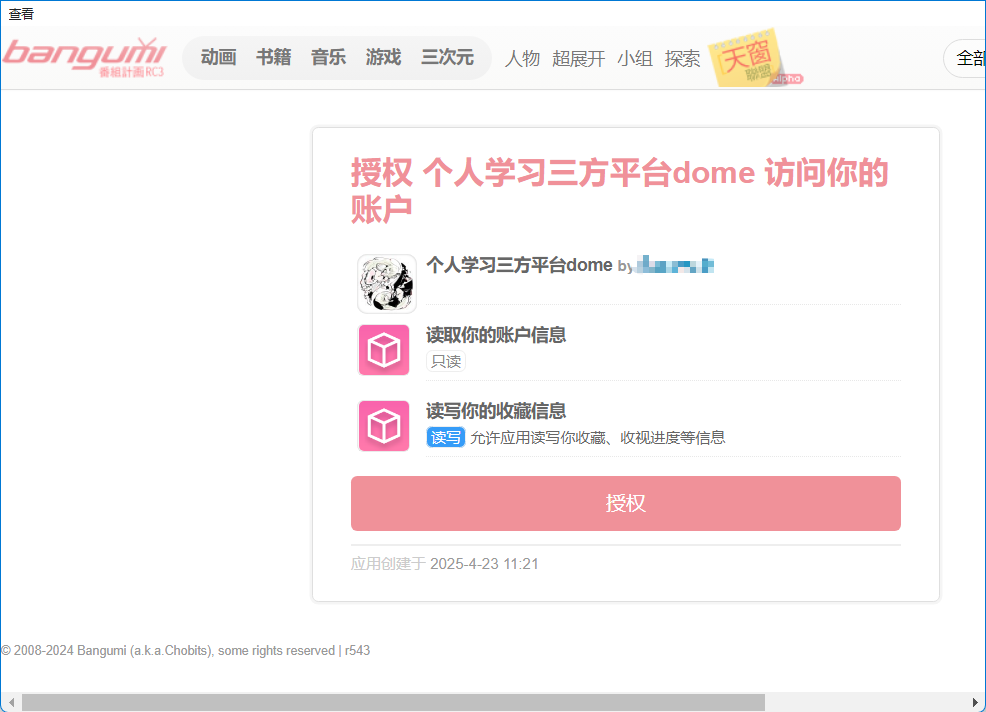This screenshot has height=712, width=986.
Task: Click the pink cube icon beside 读写你的收藏信息
Action: 383,425
